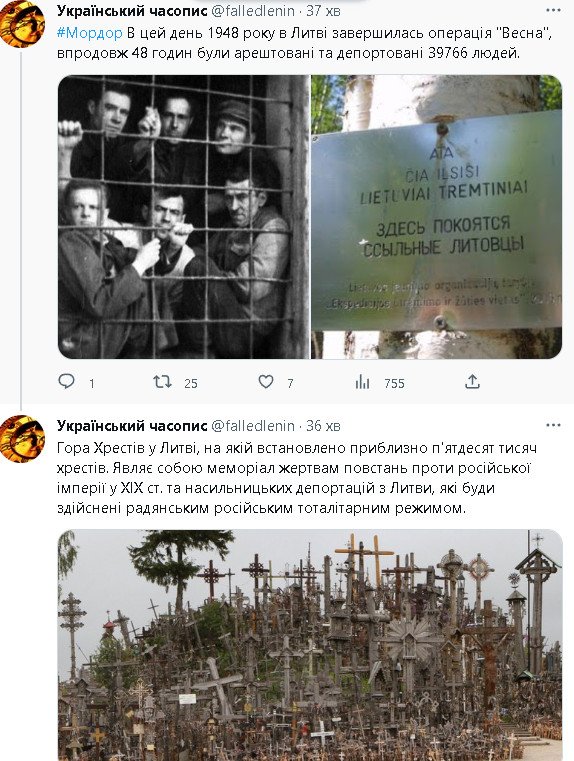View analytics icon showing 755 views
Screen dimensions: 574x761
click(x=362, y=382)
